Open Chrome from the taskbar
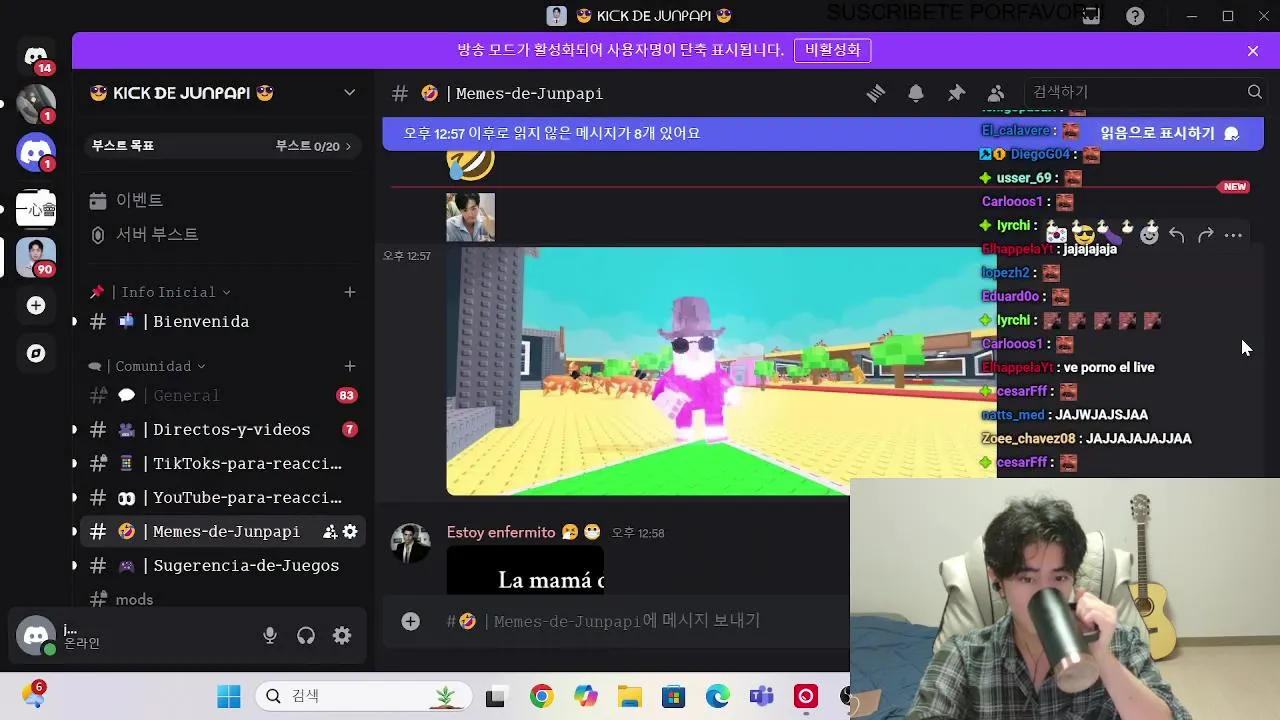 [541, 697]
